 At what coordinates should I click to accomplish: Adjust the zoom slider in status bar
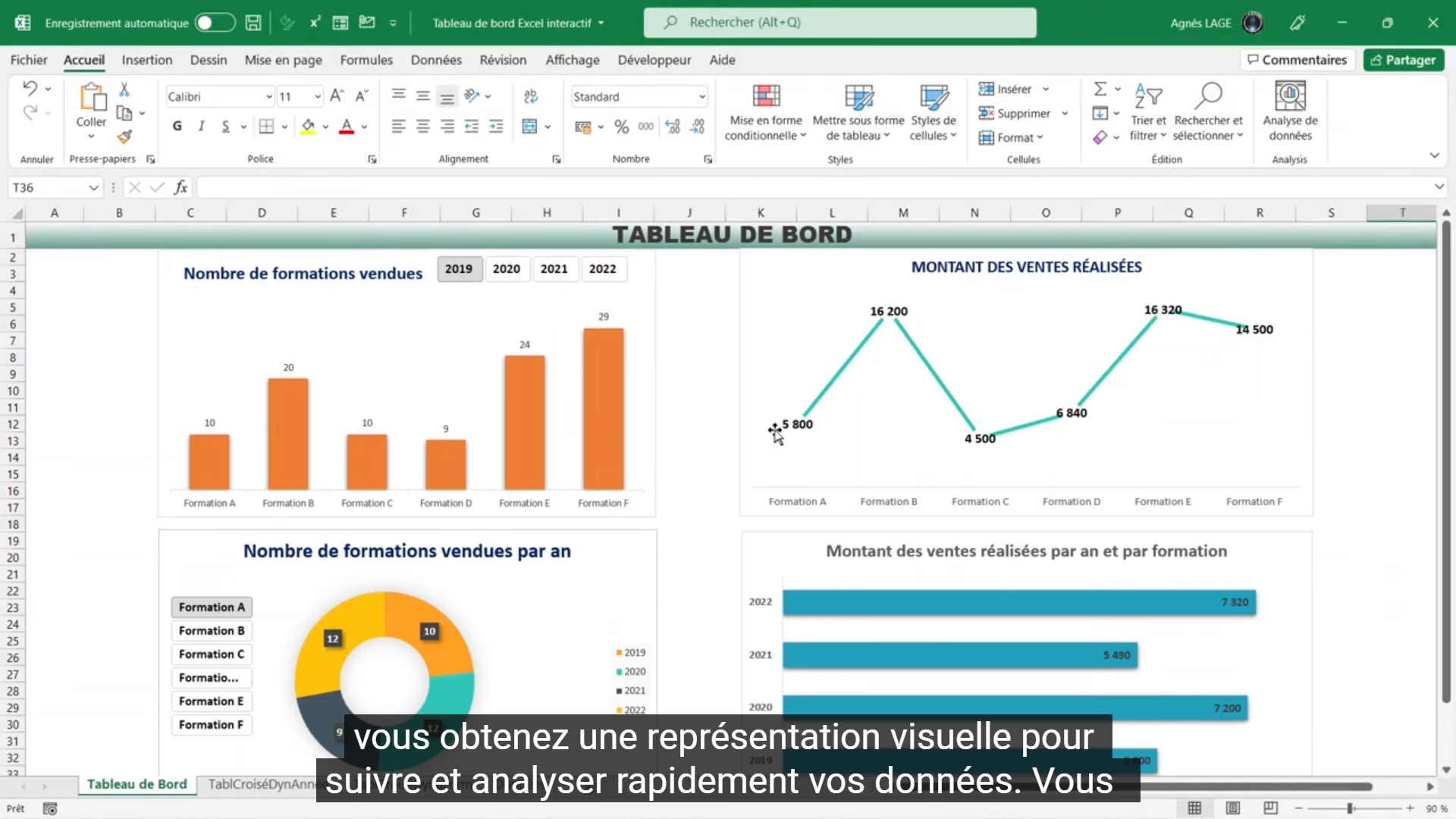pos(1350,808)
